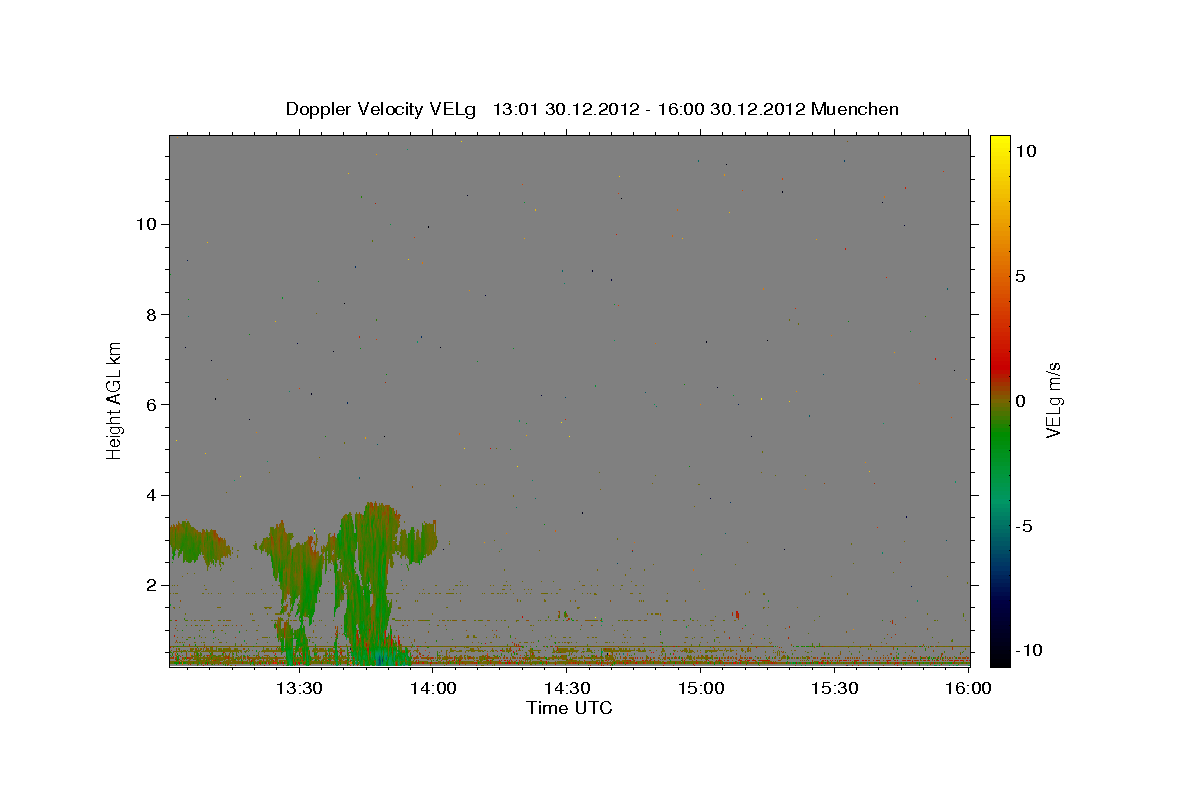
Task: Click the 14:00 time tick label
Action: coord(433,688)
